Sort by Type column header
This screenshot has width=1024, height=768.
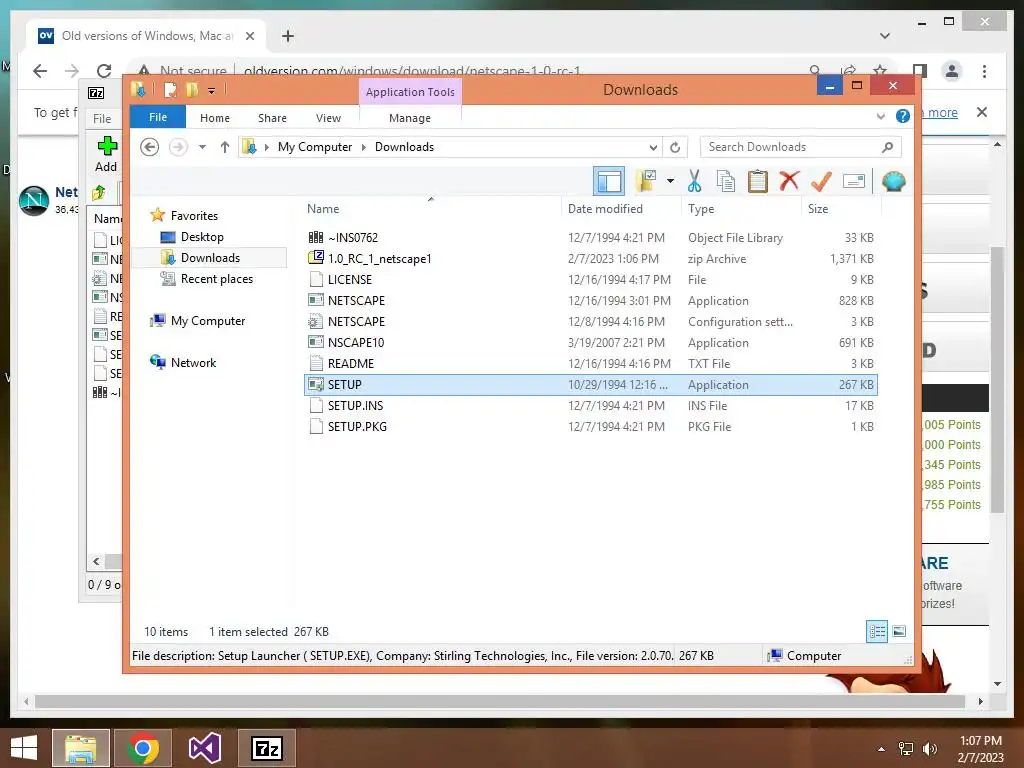tap(741, 208)
